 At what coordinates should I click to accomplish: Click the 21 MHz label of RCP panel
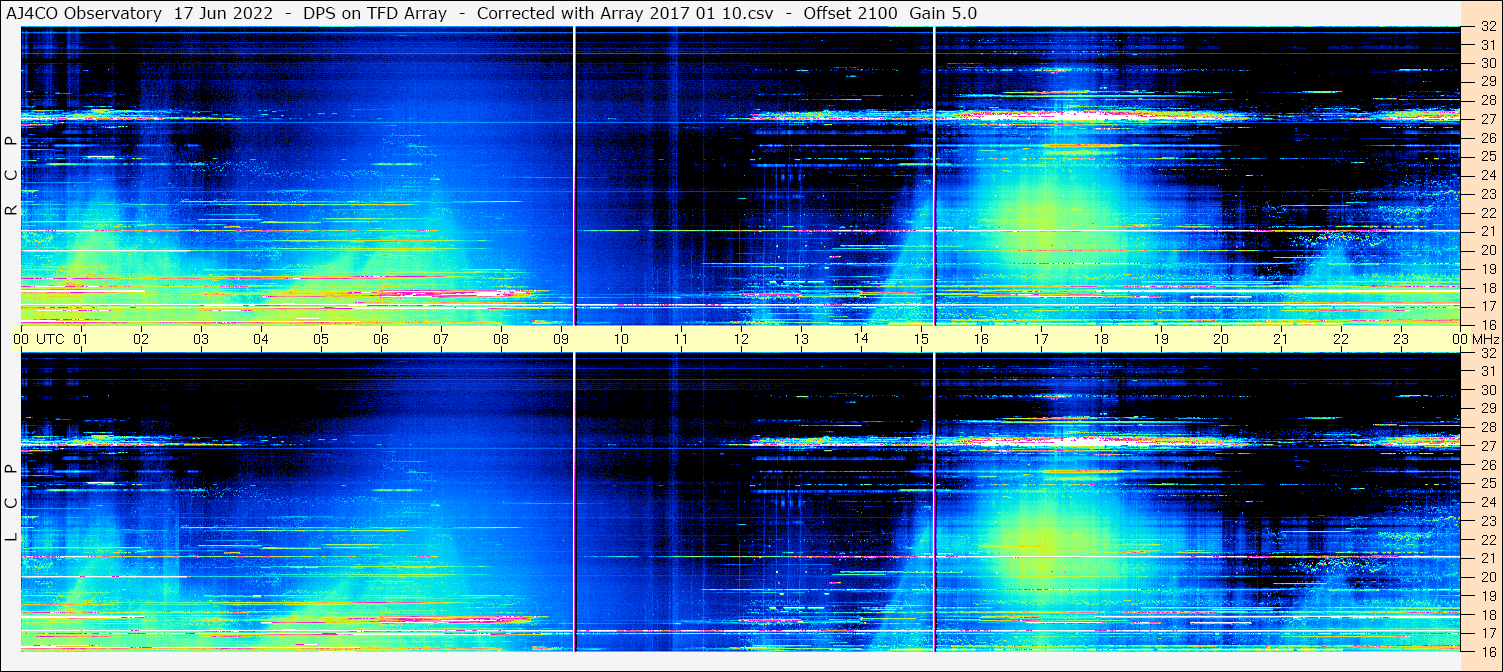(1488, 231)
